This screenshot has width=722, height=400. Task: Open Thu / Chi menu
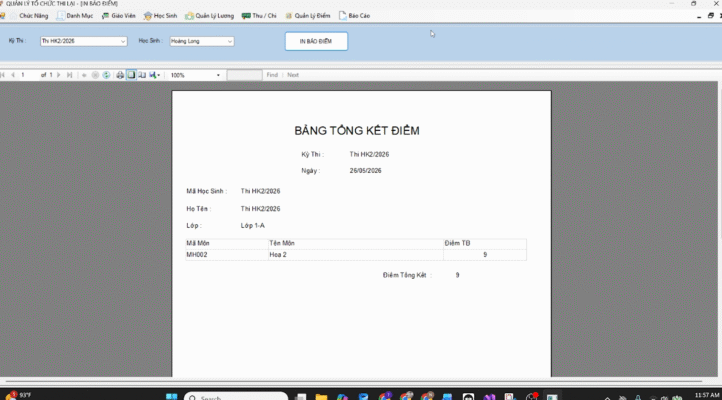click(259, 16)
